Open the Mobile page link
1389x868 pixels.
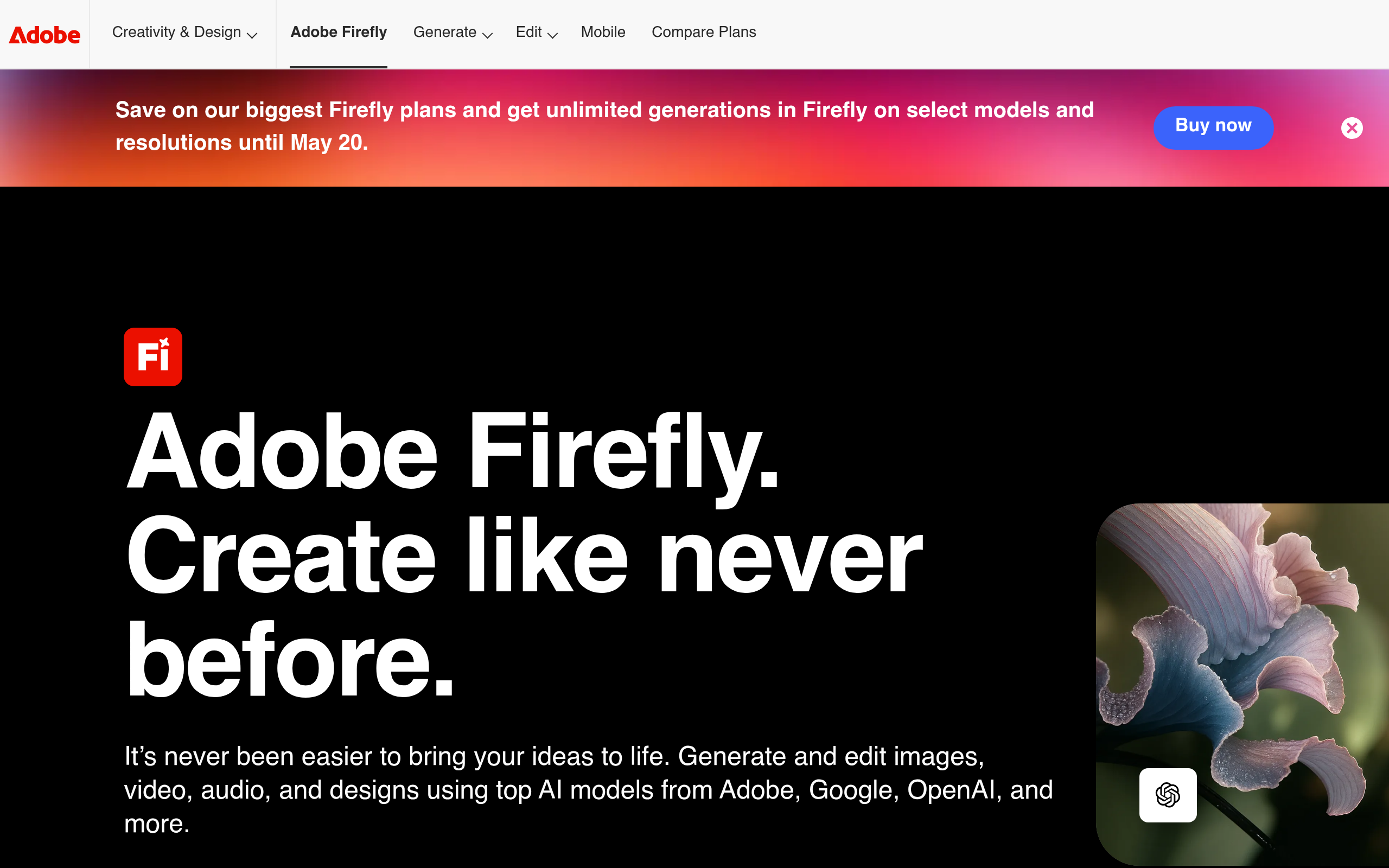[603, 33]
